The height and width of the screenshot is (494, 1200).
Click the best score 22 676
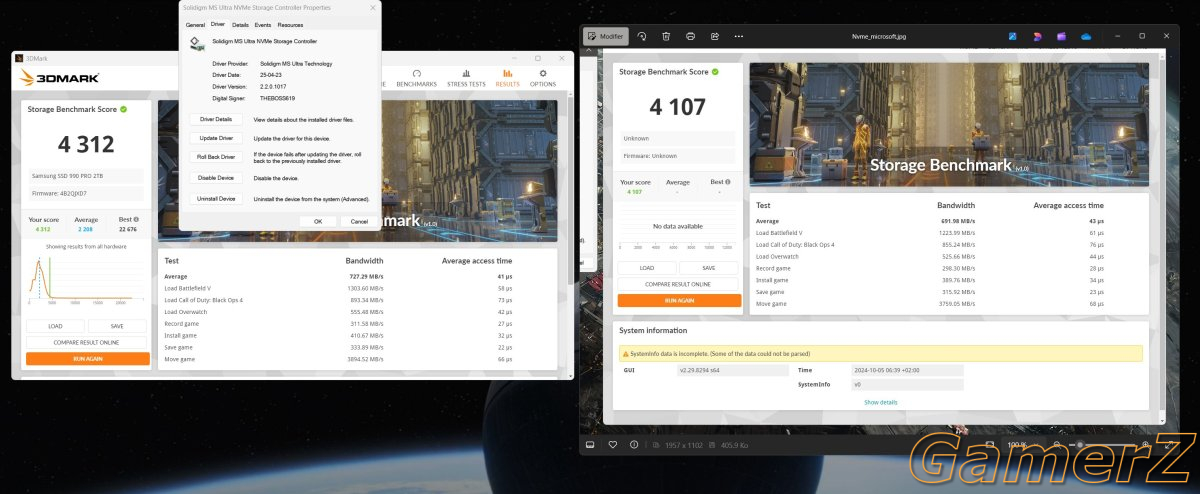coord(128,229)
